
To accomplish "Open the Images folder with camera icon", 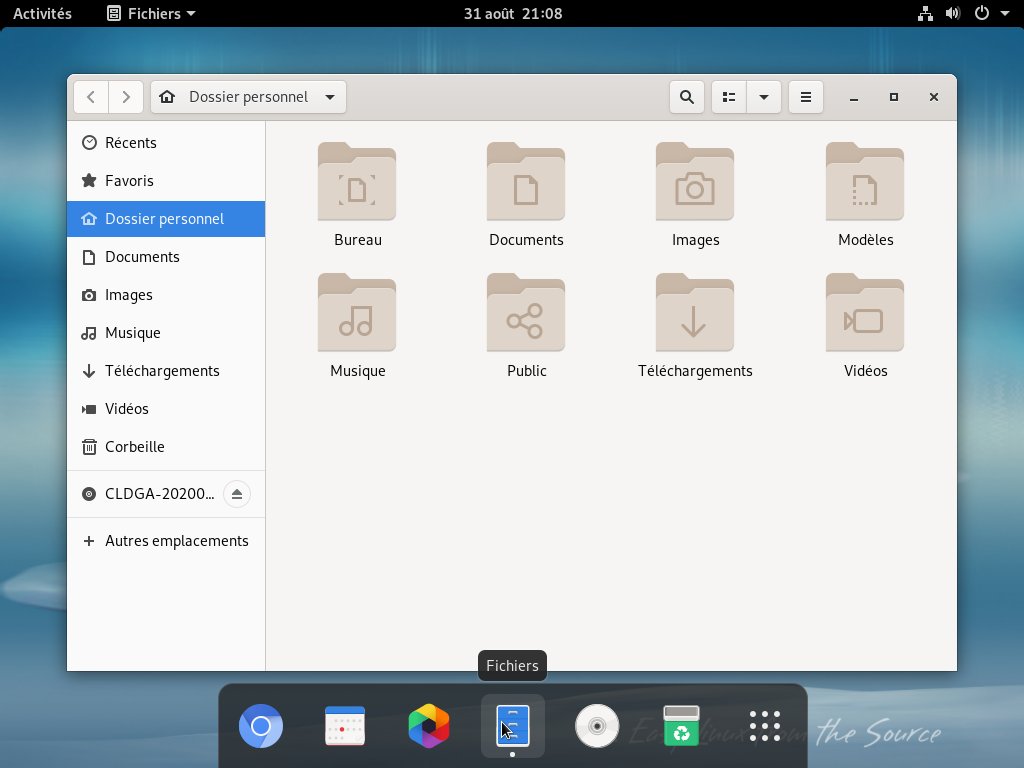I will tap(695, 182).
